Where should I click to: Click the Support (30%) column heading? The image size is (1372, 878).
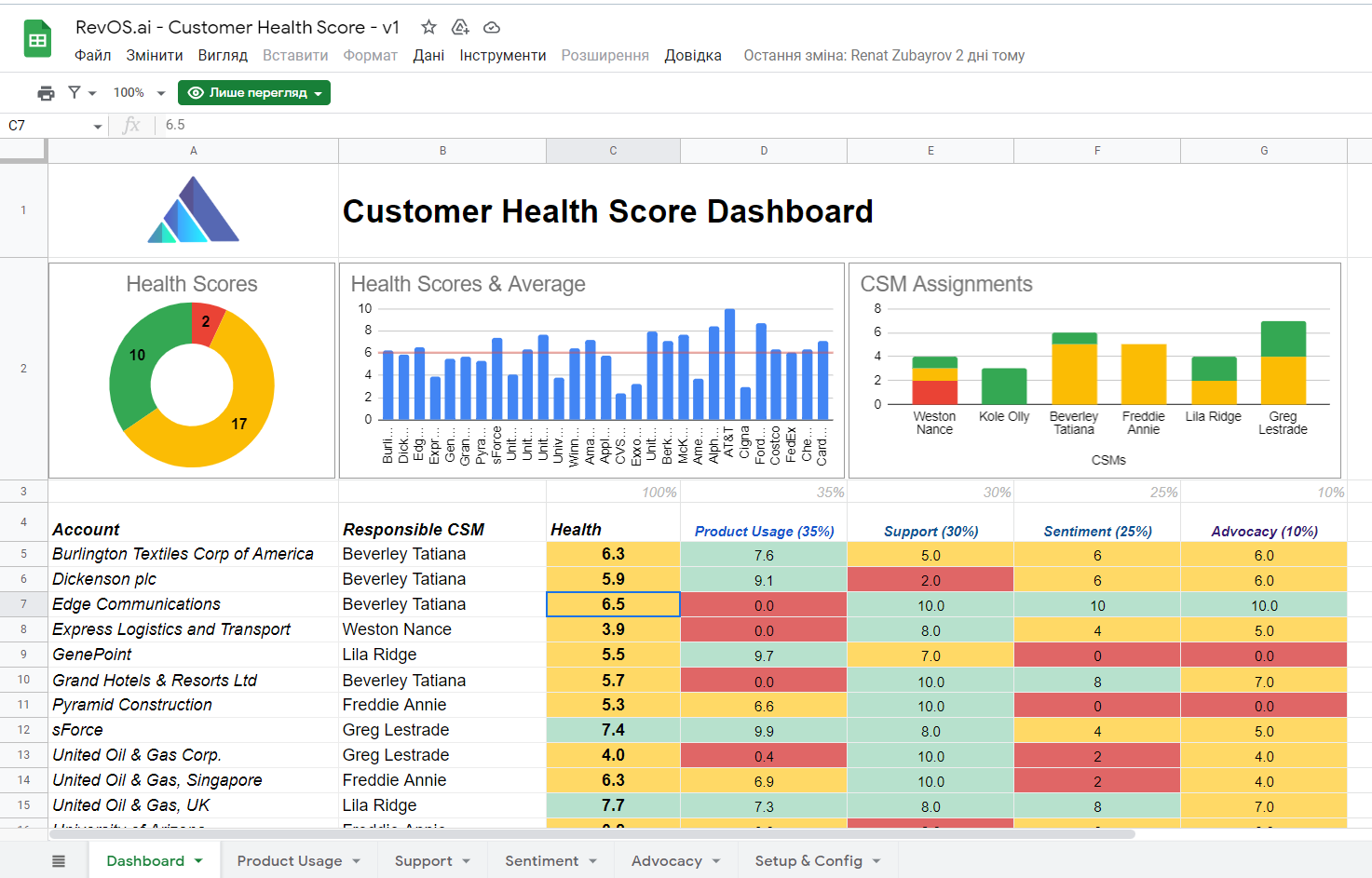pyautogui.click(x=931, y=531)
